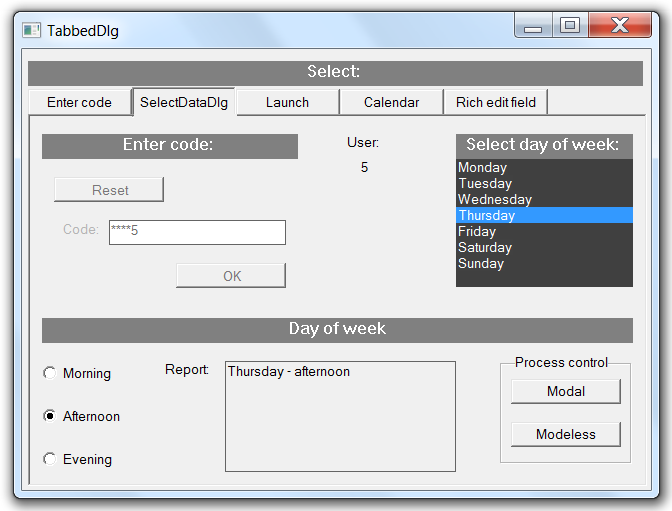The image size is (672, 511).
Task: Click inside the Report text box
Action: [x=340, y=416]
